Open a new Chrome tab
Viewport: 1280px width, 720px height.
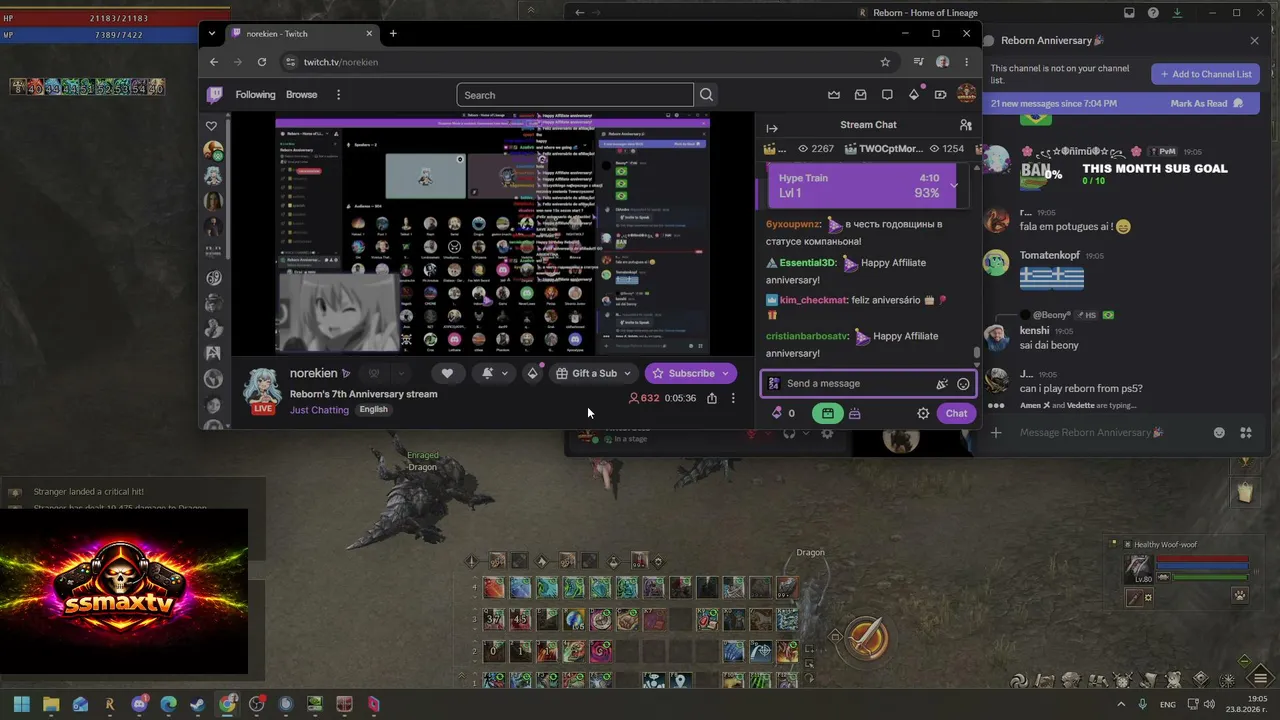click(x=393, y=33)
